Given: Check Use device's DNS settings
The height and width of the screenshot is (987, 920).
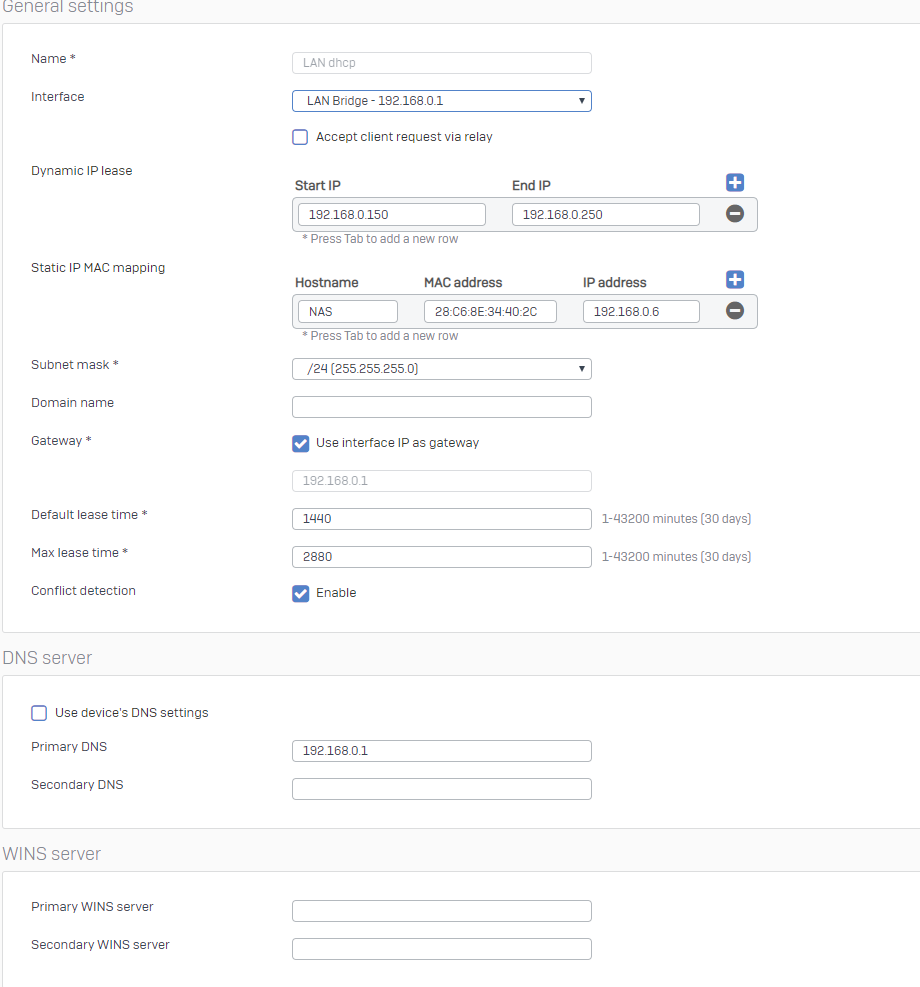Looking at the screenshot, I should (x=39, y=713).
